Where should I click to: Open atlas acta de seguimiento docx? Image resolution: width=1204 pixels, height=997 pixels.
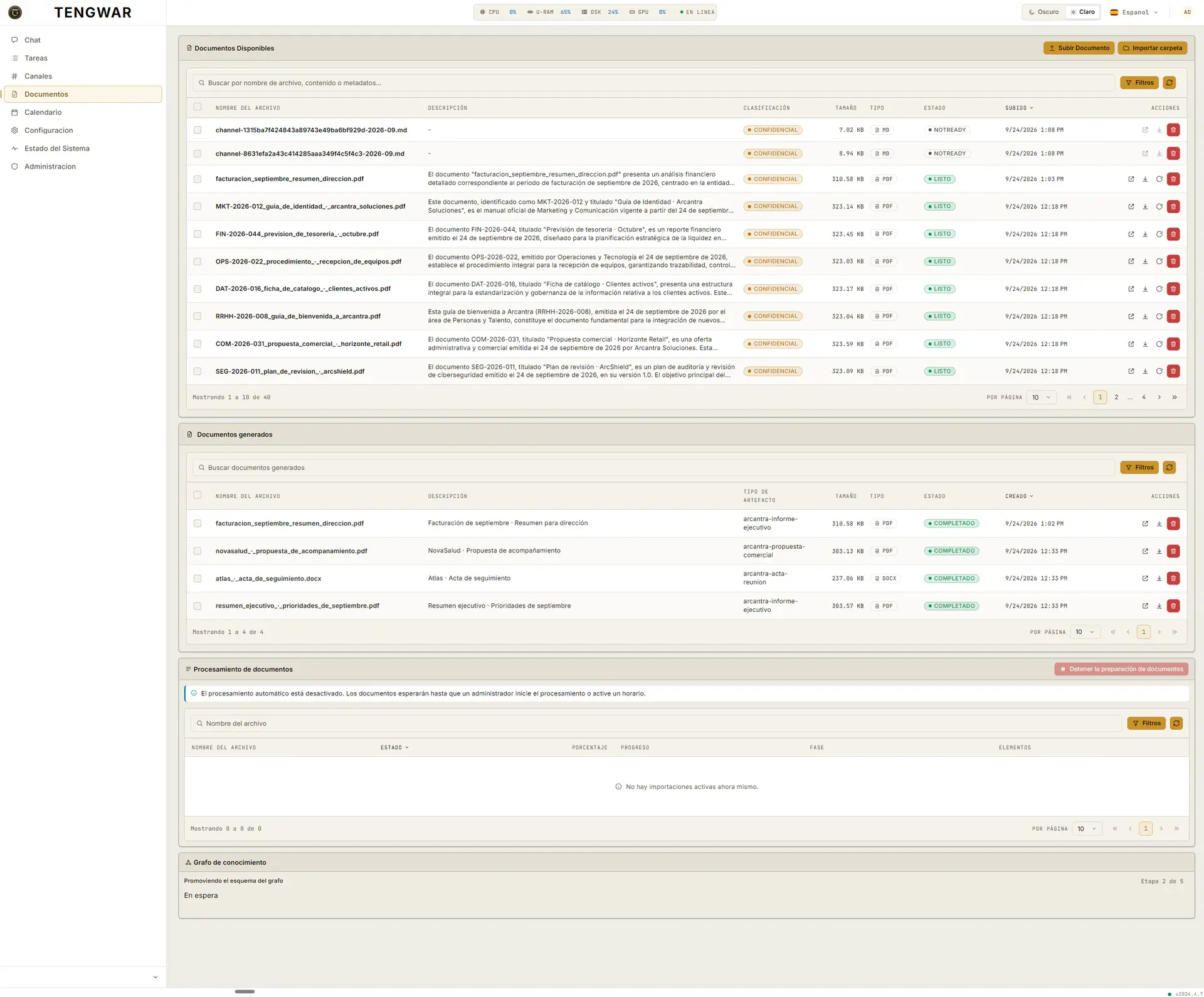point(1145,578)
